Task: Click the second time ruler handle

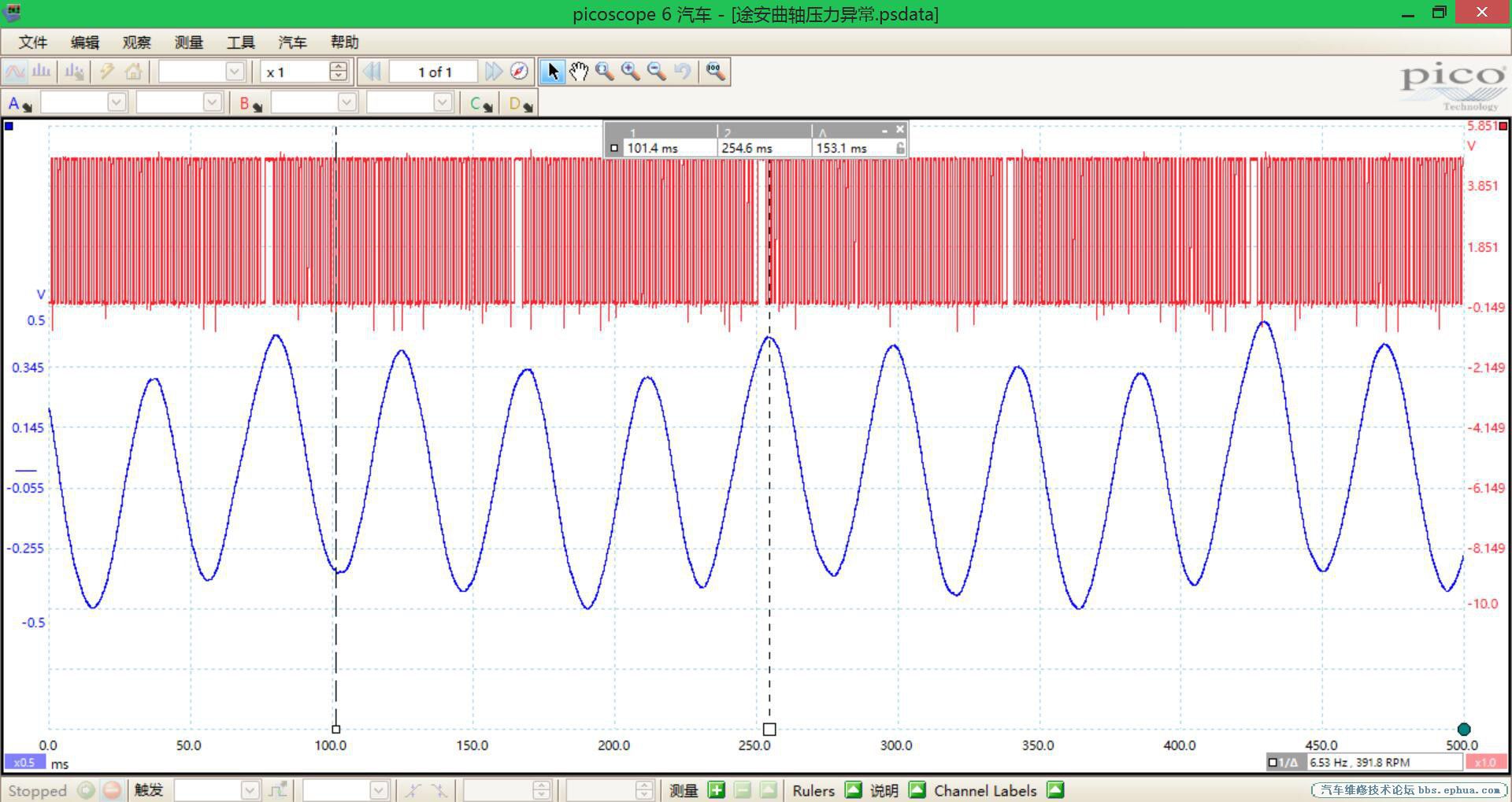Action: (x=769, y=730)
